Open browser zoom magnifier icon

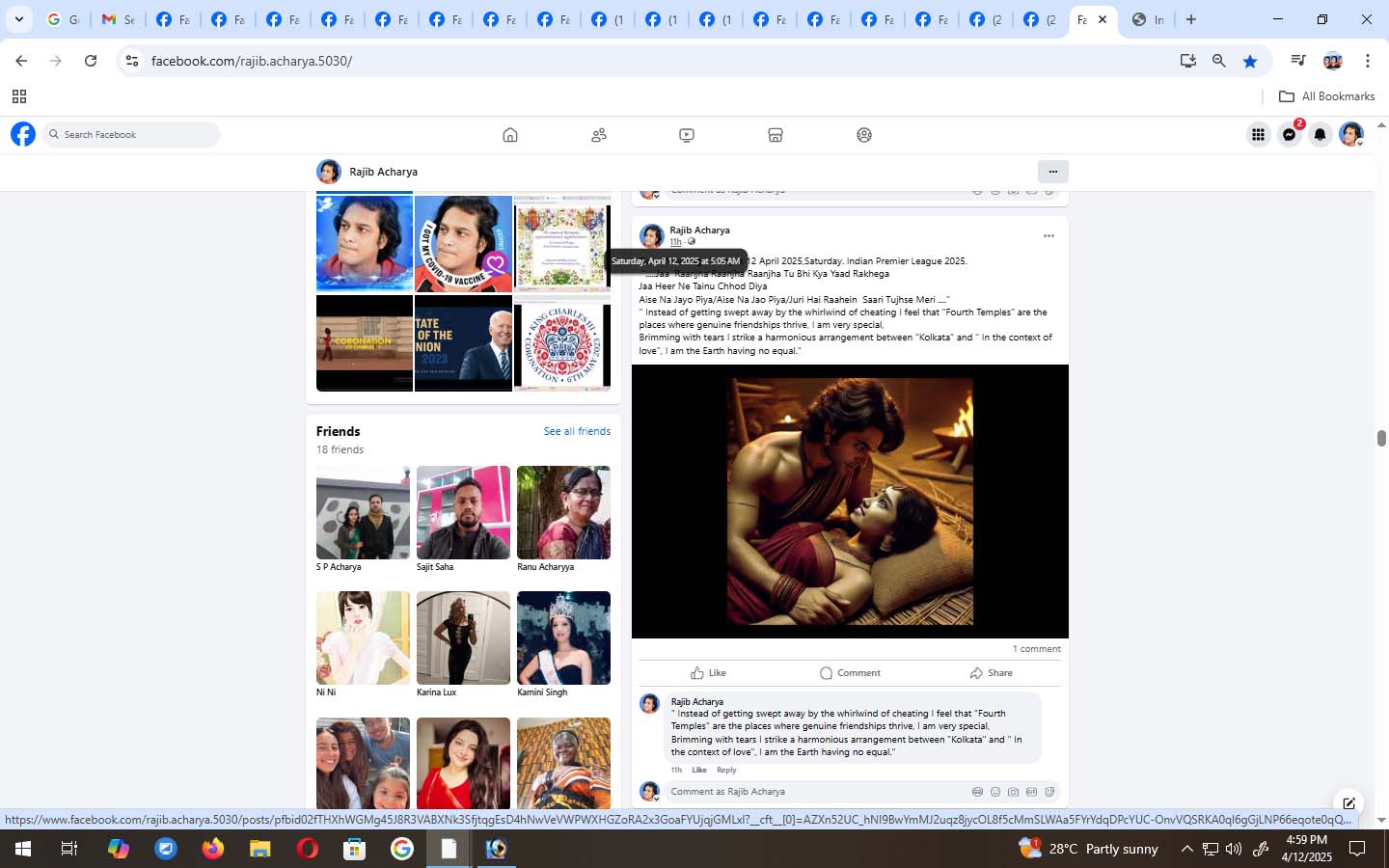point(1219,61)
